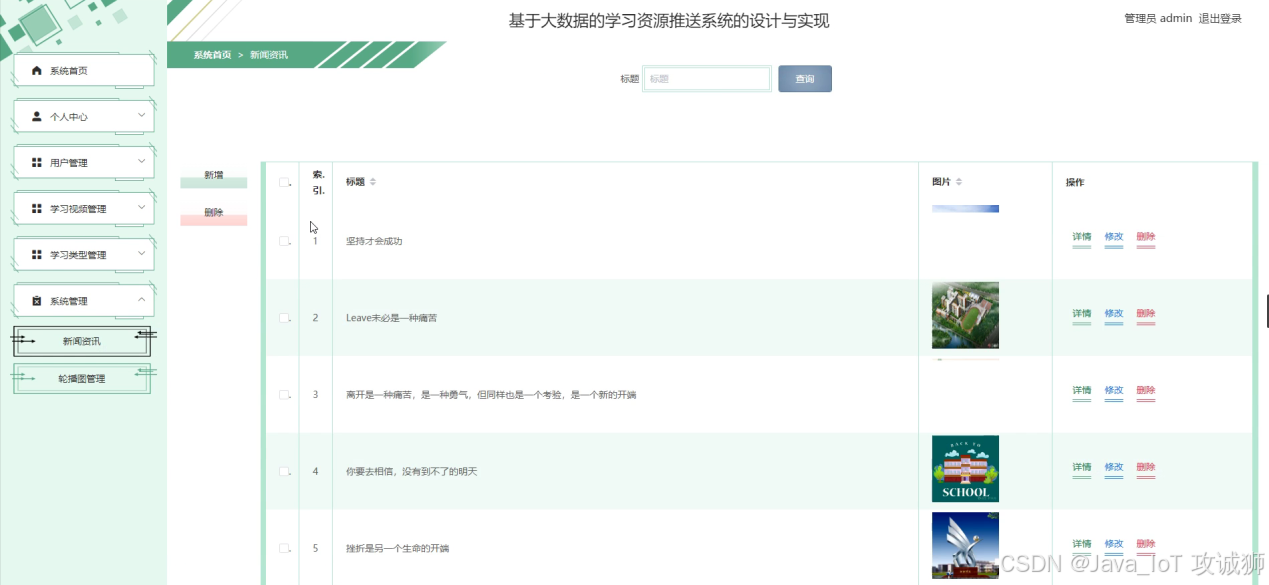Viewport: 1269px width, 585px height.
Task: Select the 轮播图管理 submenu item
Action: pyautogui.click(x=82, y=379)
